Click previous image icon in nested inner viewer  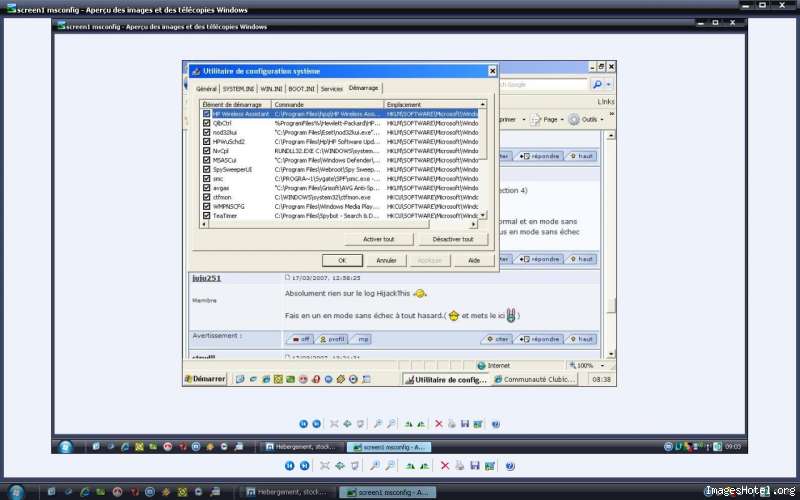tap(303, 424)
